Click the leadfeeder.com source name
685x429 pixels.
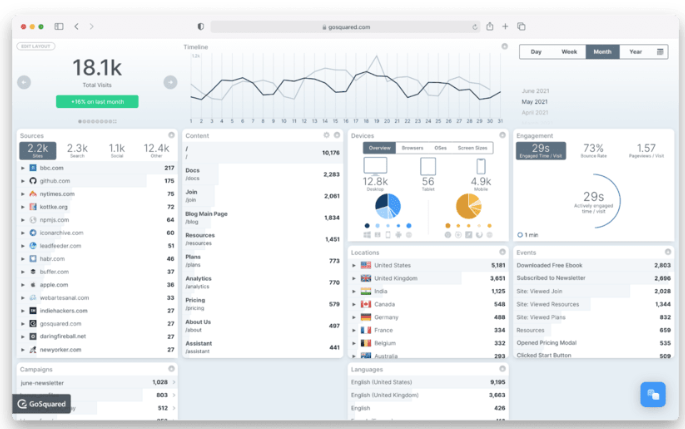point(60,246)
